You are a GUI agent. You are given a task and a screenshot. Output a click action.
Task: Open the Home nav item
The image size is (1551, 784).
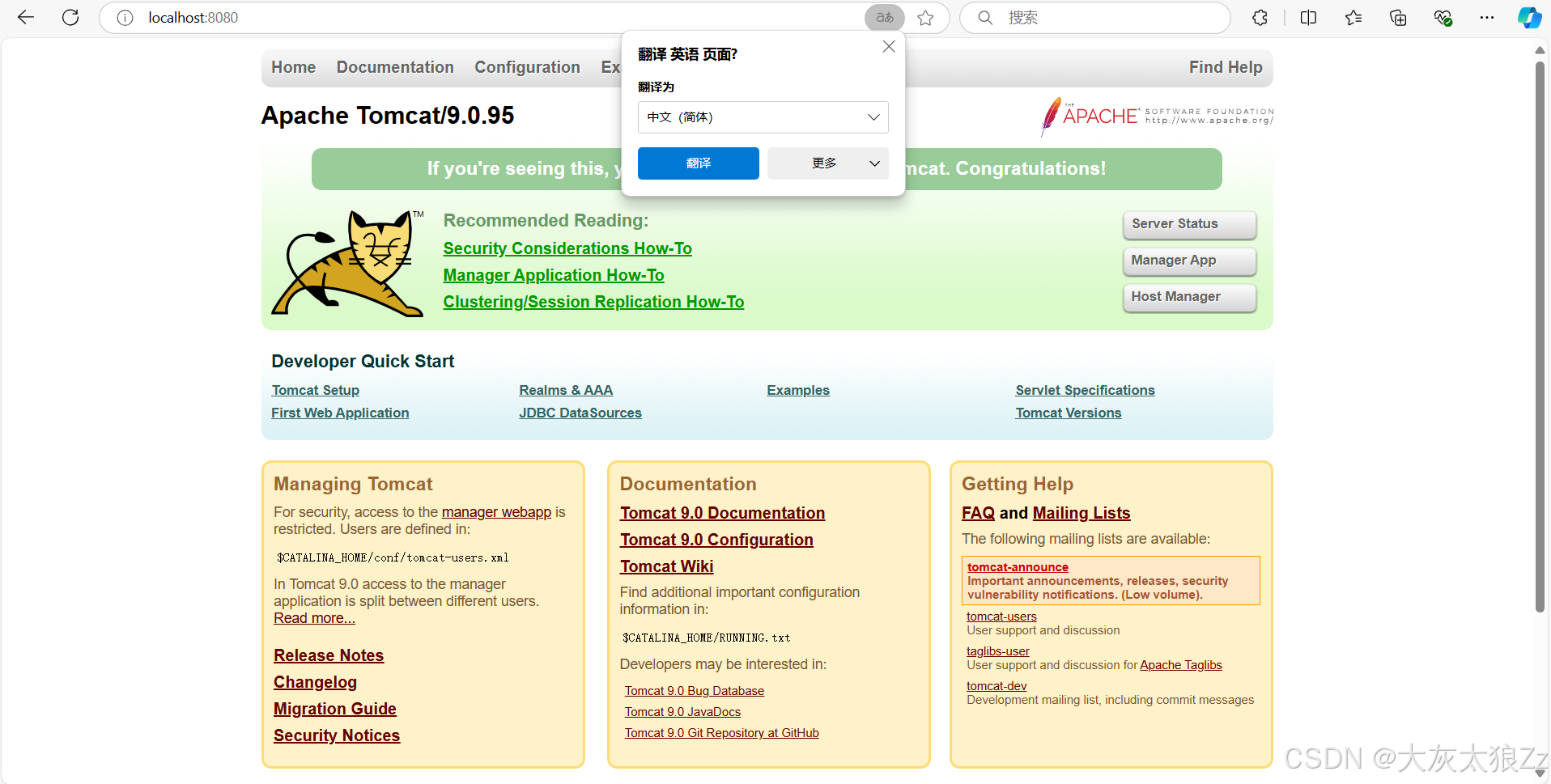(x=294, y=67)
